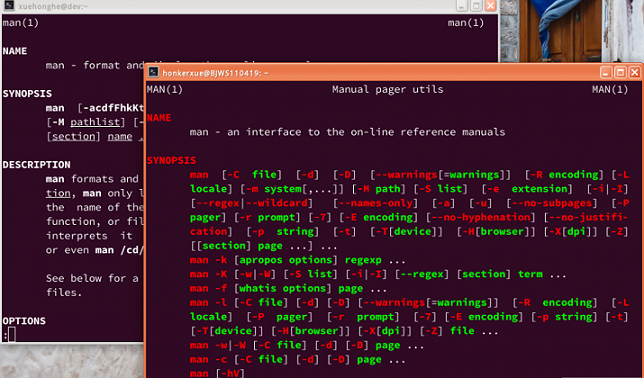Click the terminal icon in xuehonghe window title

click(9, 6)
